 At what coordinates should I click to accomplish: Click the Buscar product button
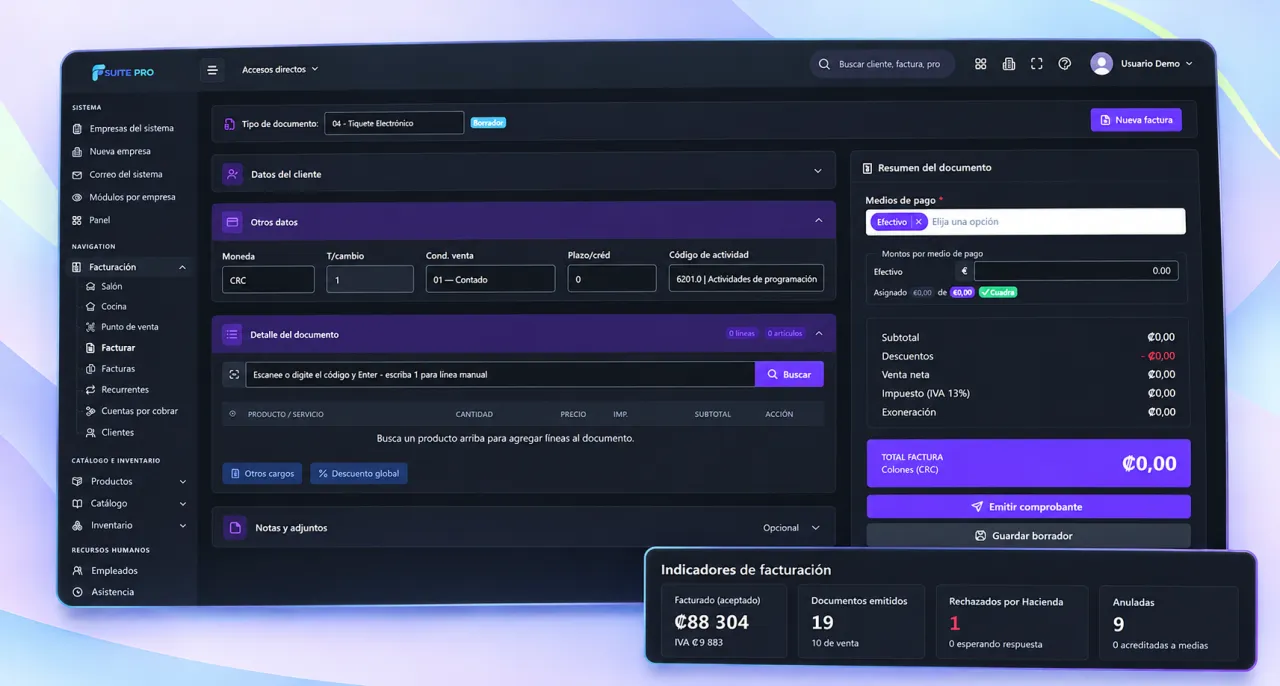[789, 374]
